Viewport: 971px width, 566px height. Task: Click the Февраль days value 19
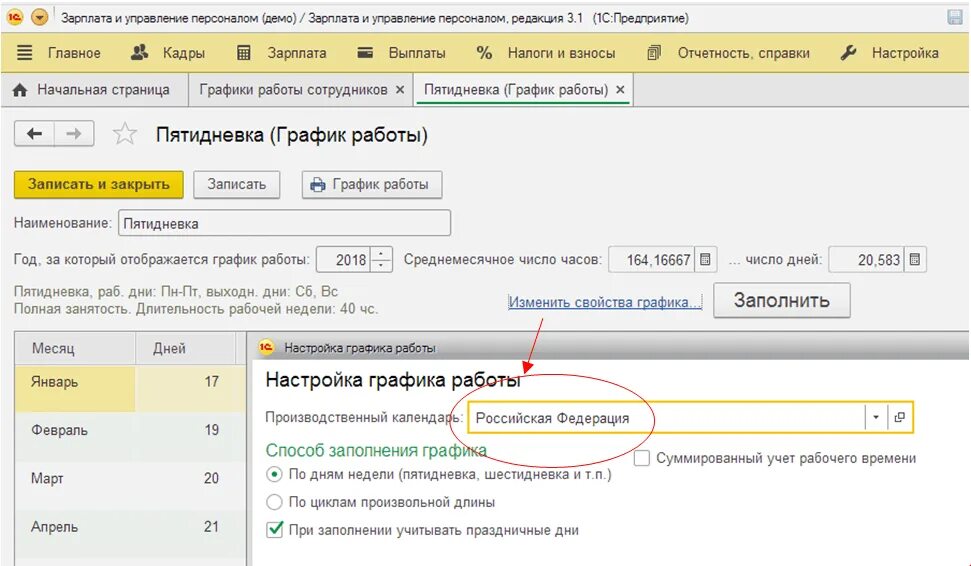pyautogui.click(x=212, y=430)
